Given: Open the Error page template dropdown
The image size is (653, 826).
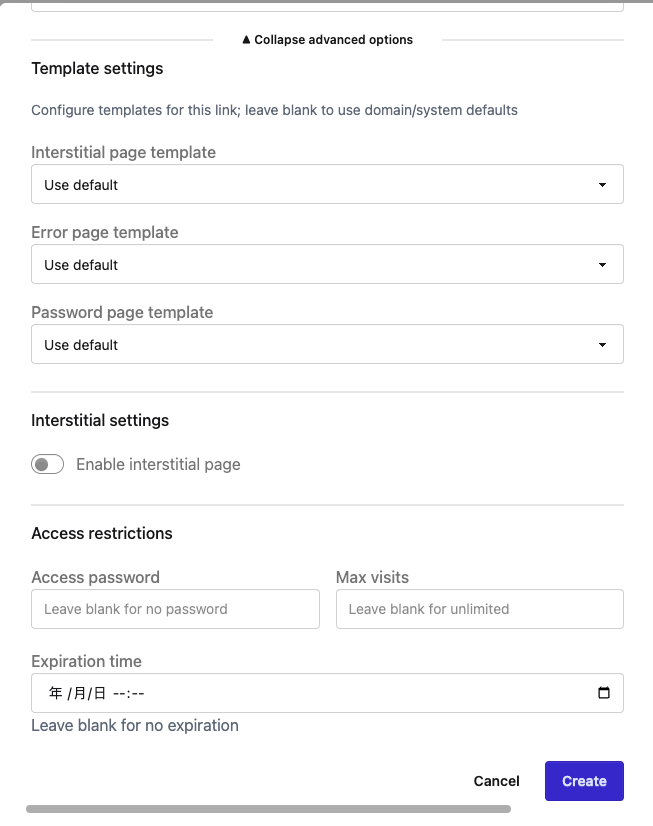Looking at the screenshot, I should [327, 264].
